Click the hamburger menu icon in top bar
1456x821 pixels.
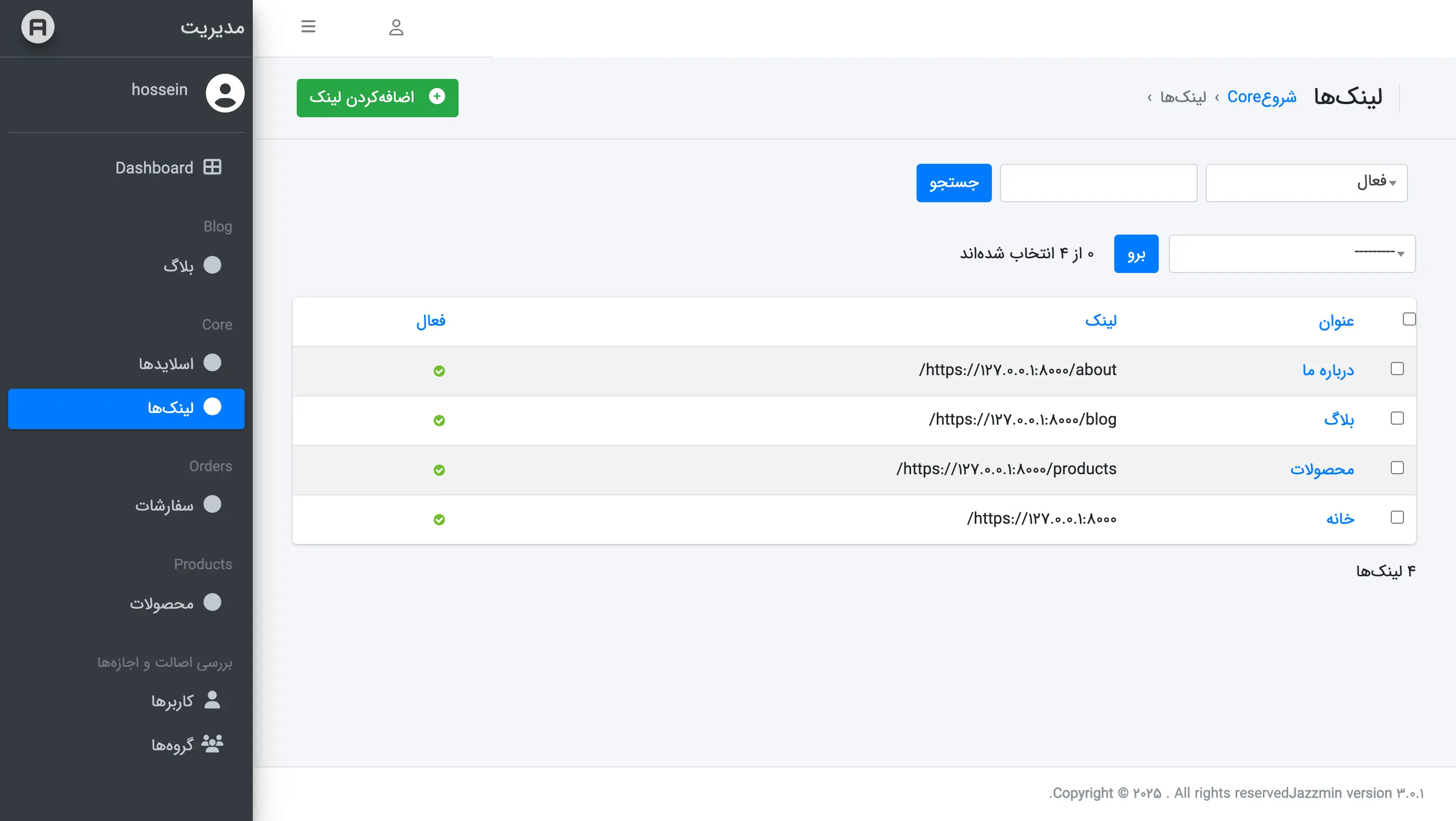pyautogui.click(x=308, y=27)
